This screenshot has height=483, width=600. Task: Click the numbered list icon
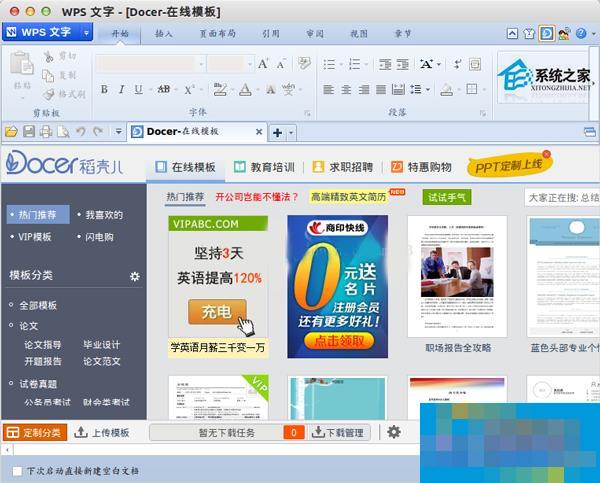coord(354,64)
